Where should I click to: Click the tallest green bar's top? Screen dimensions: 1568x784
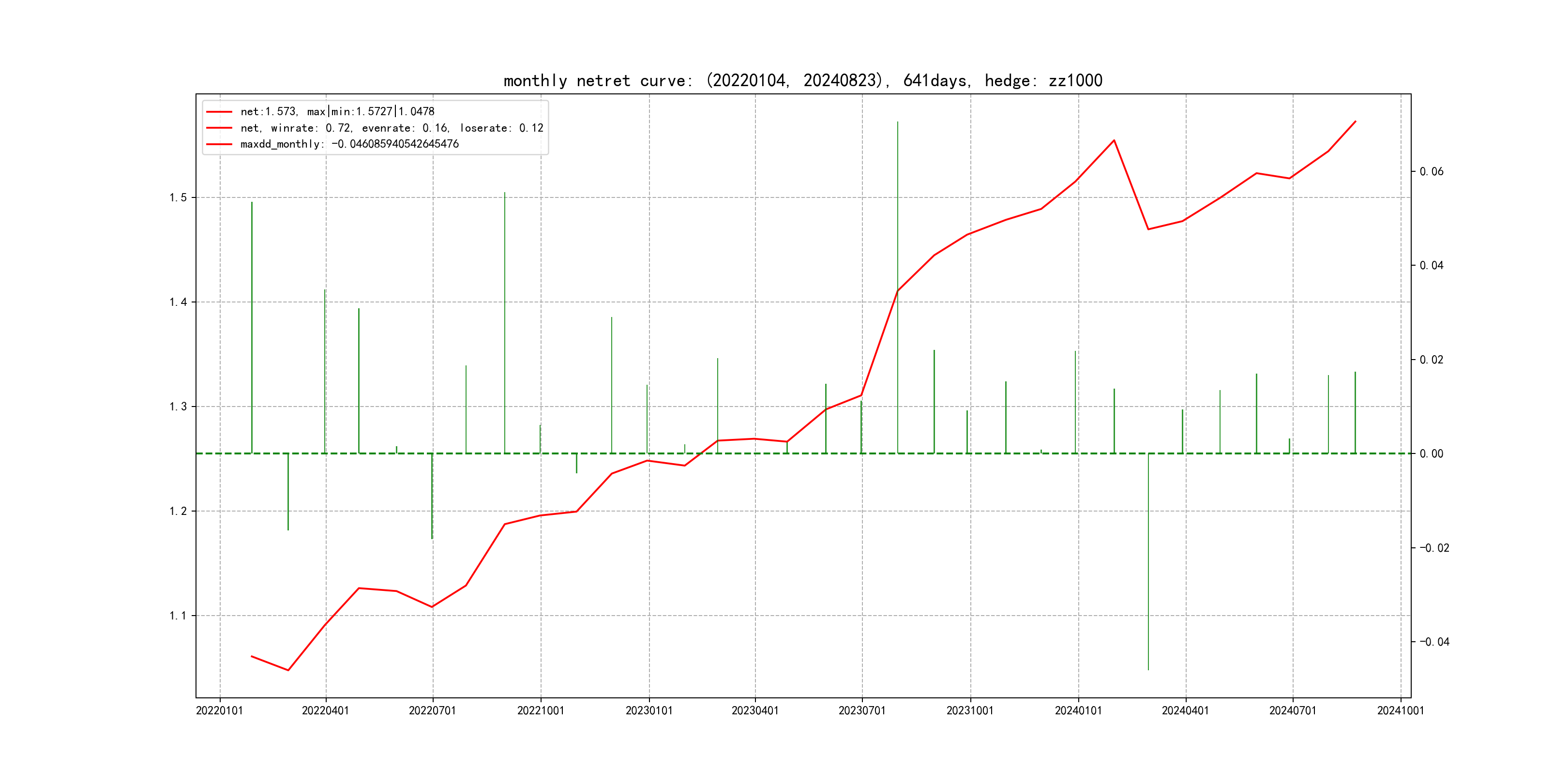point(897,123)
